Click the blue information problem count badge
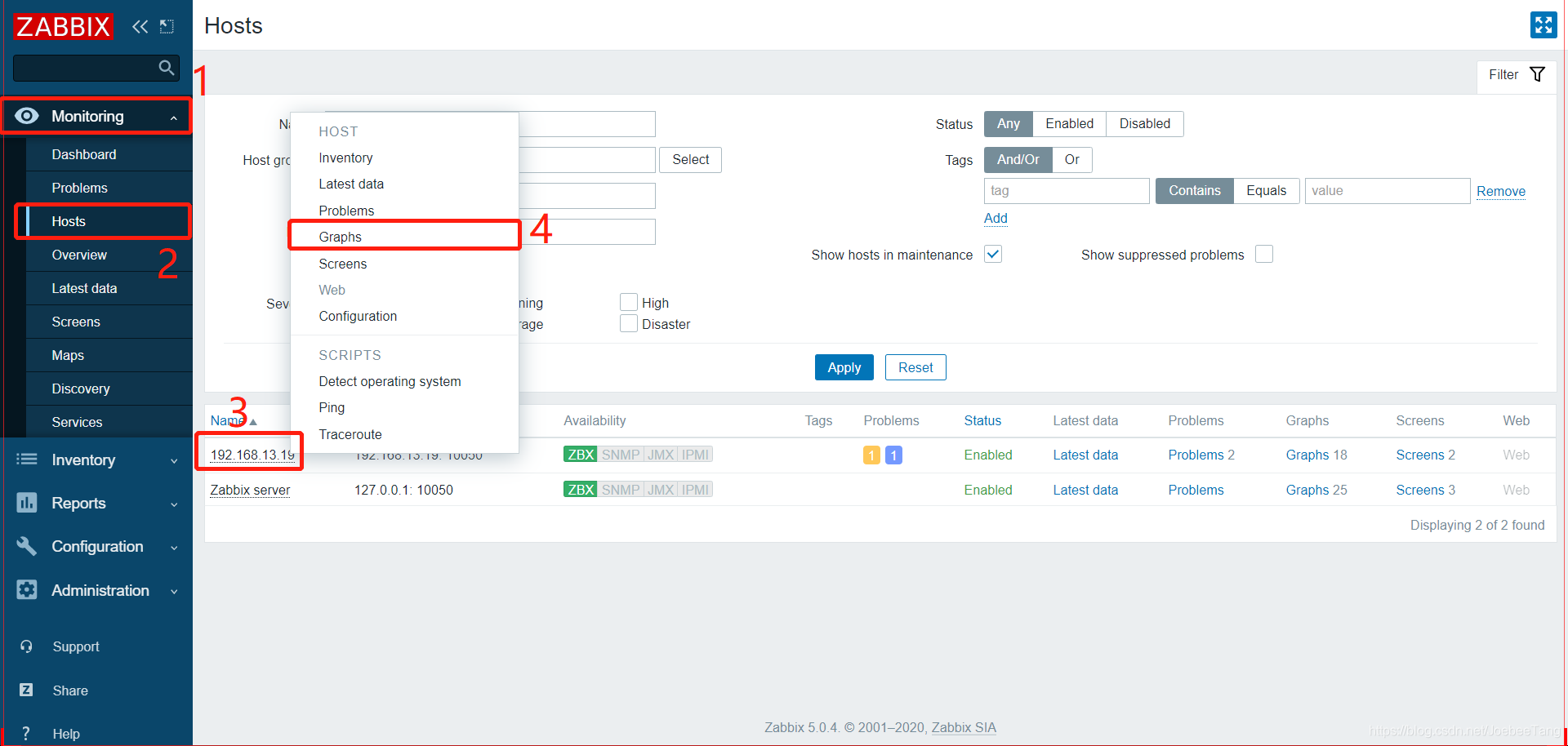The width and height of the screenshot is (1568, 746). point(894,455)
